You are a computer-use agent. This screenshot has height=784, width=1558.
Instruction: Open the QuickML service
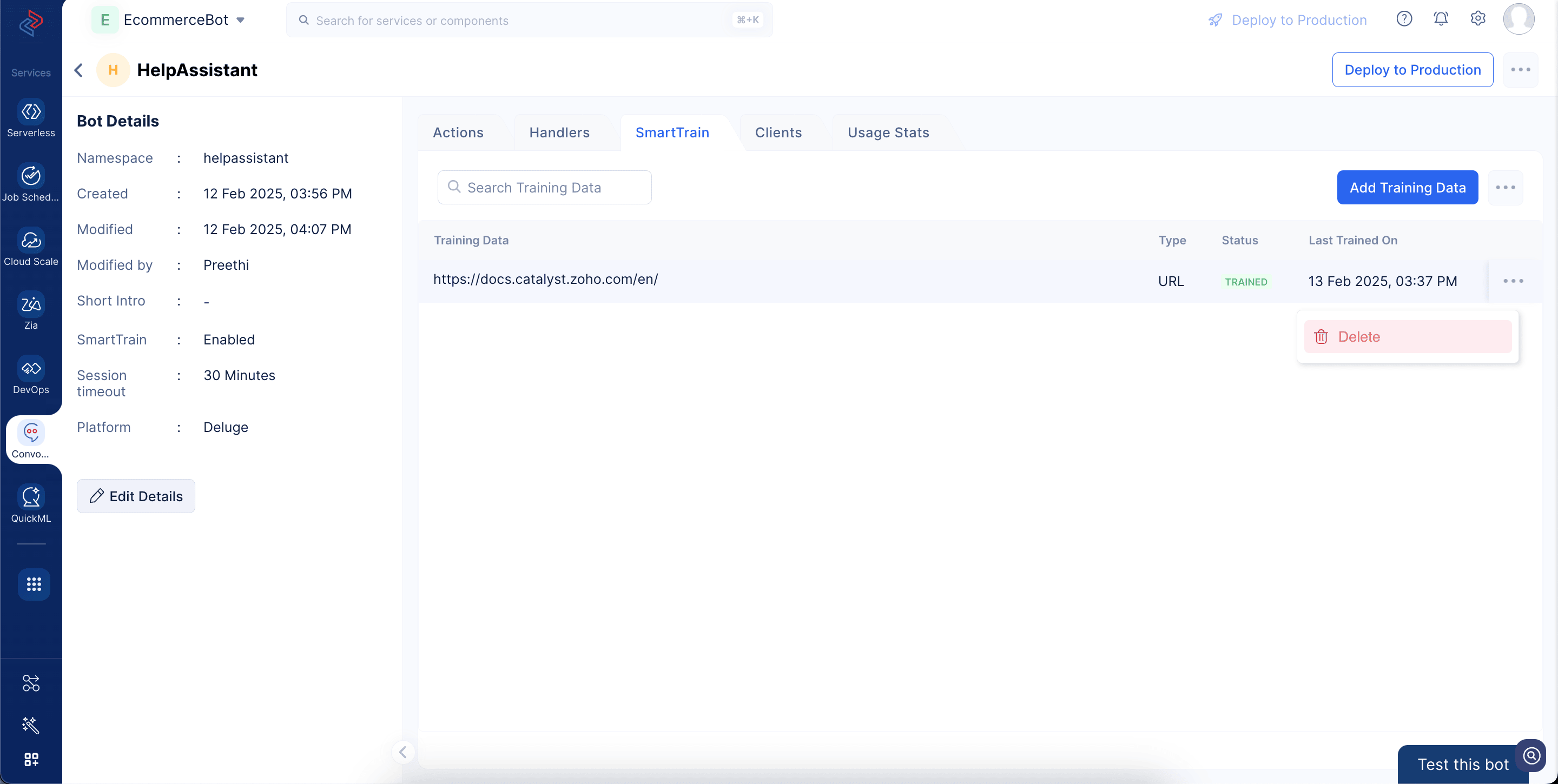tap(31, 504)
